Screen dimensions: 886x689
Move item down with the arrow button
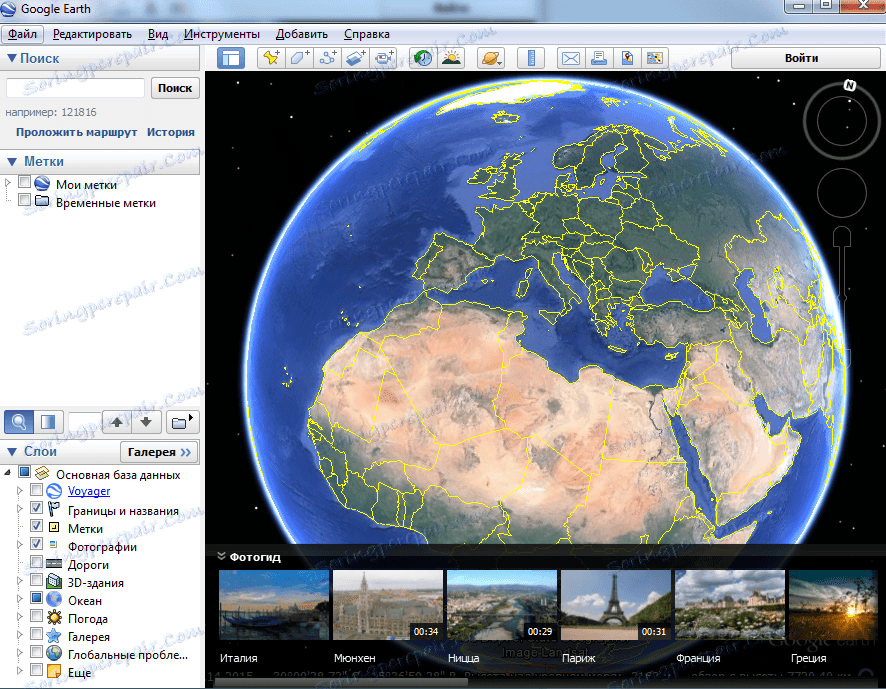point(146,422)
